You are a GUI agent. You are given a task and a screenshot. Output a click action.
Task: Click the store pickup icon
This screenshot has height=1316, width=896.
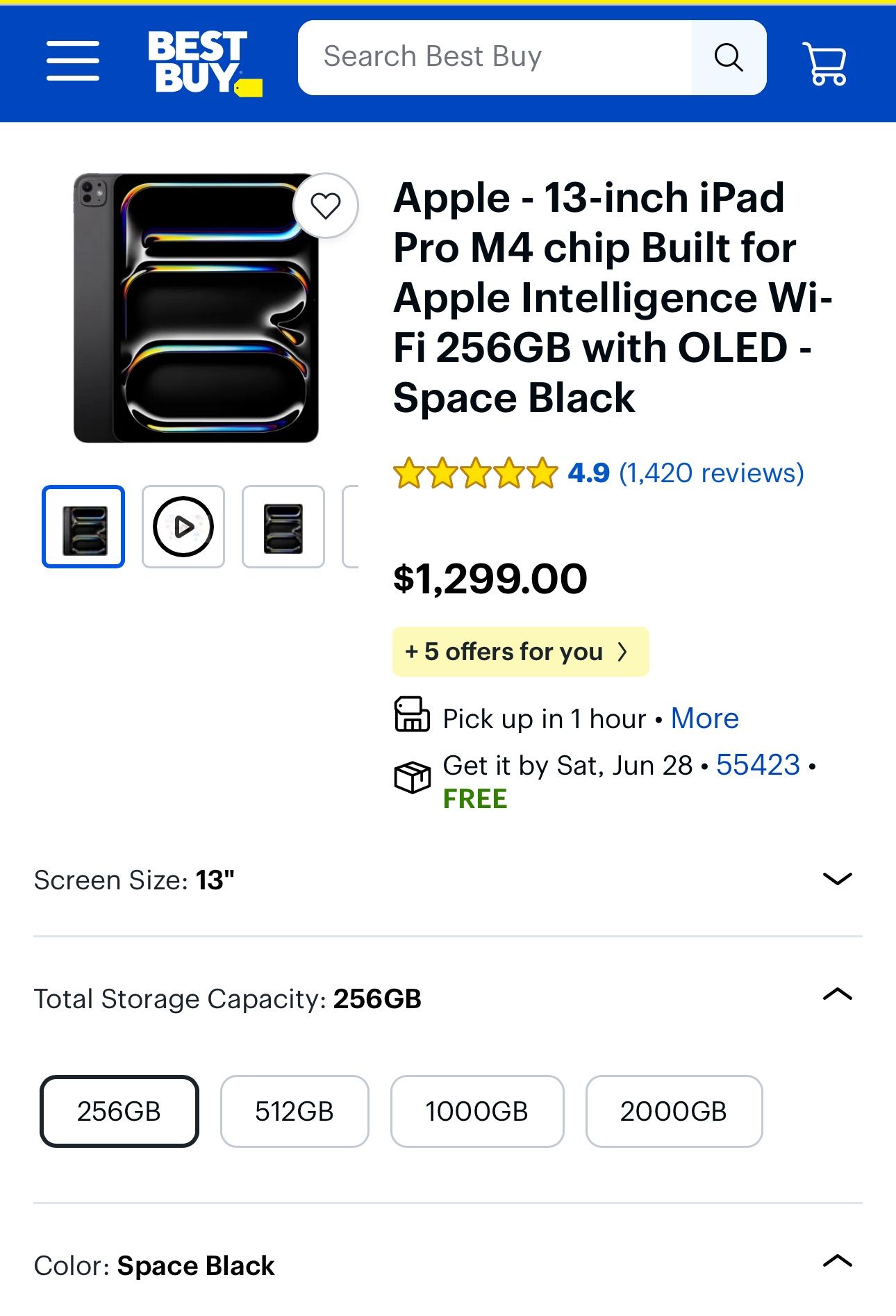pos(412,715)
